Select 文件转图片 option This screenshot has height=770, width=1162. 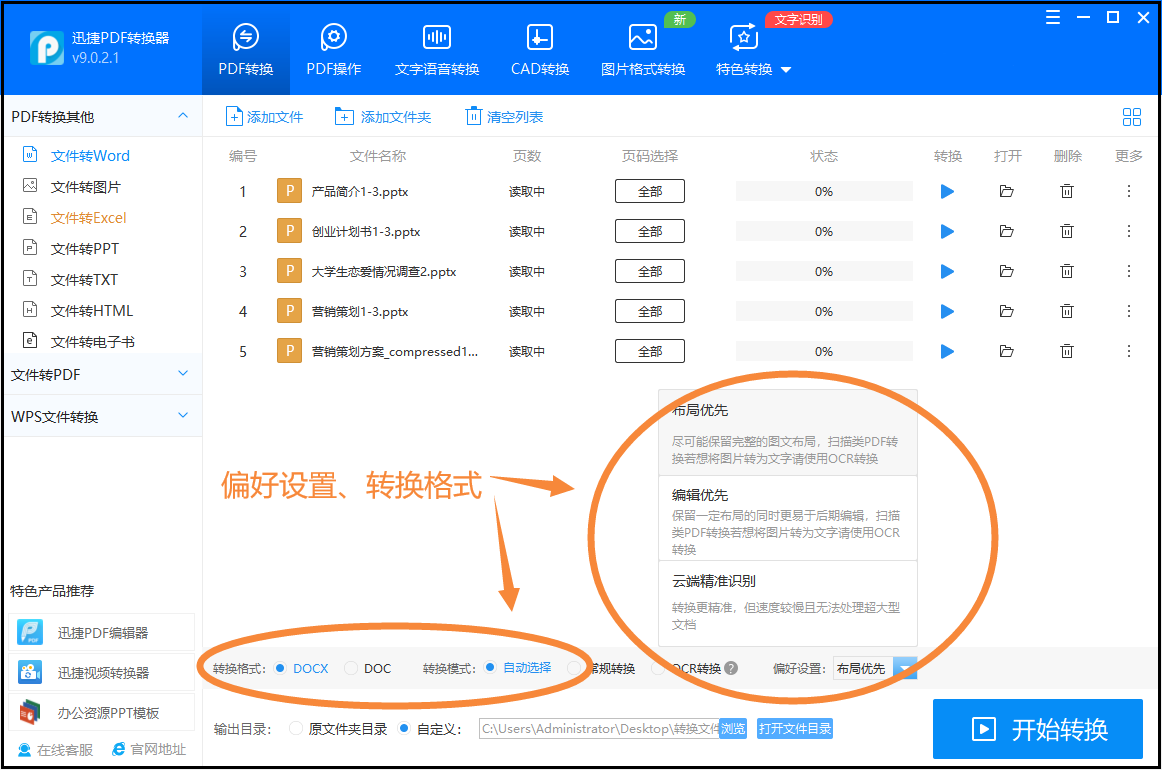click(x=85, y=187)
